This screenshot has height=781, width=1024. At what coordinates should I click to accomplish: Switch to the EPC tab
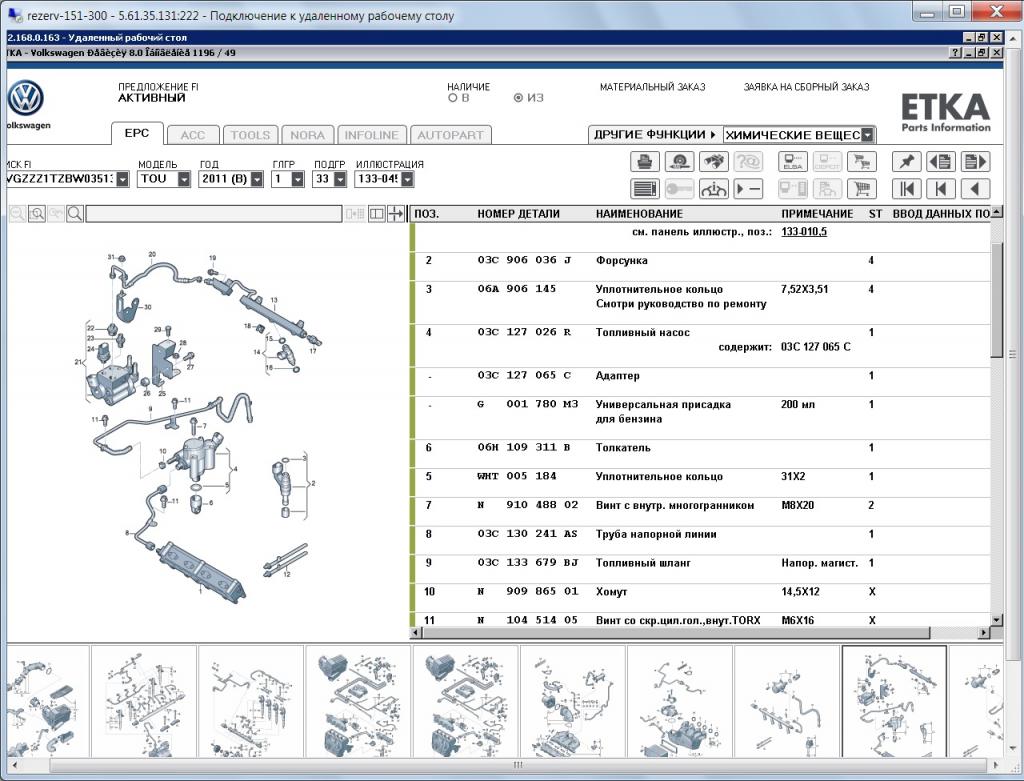pyautogui.click(x=136, y=133)
